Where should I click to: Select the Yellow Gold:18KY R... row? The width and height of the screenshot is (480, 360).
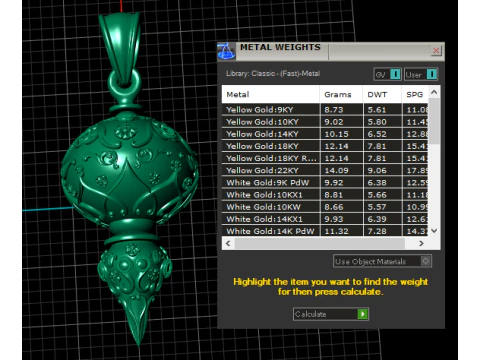coord(325,158)
